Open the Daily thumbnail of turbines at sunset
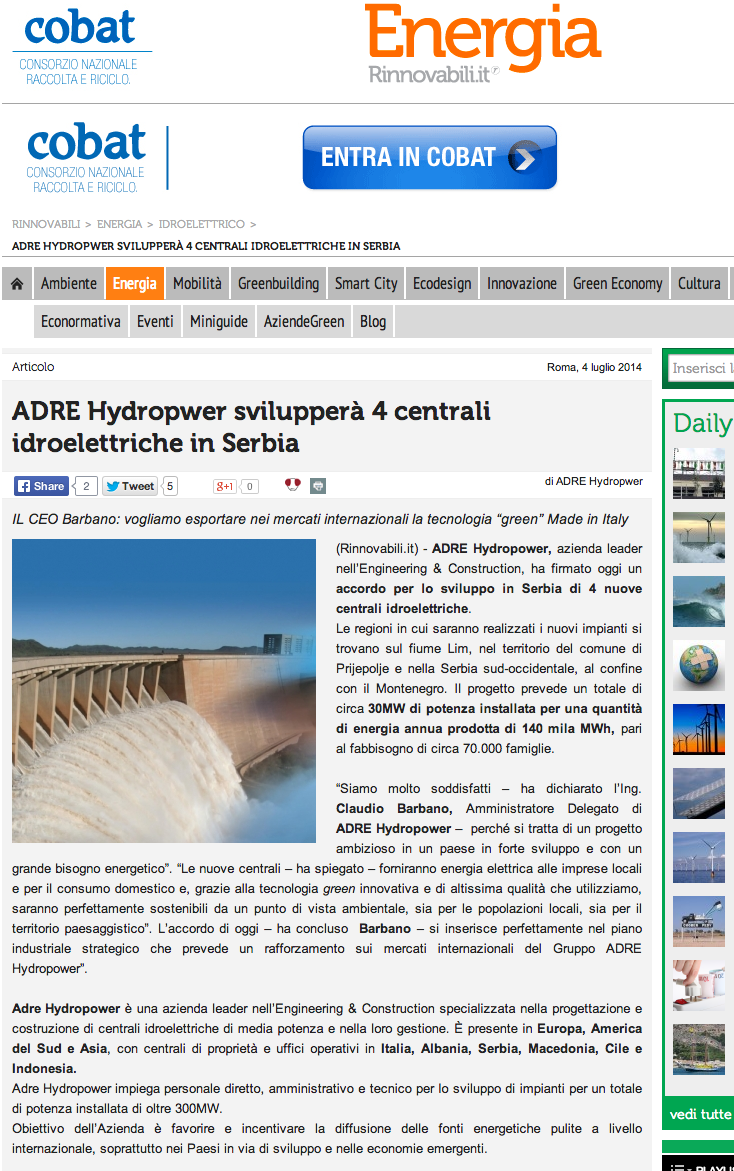 tap(699, 729)
